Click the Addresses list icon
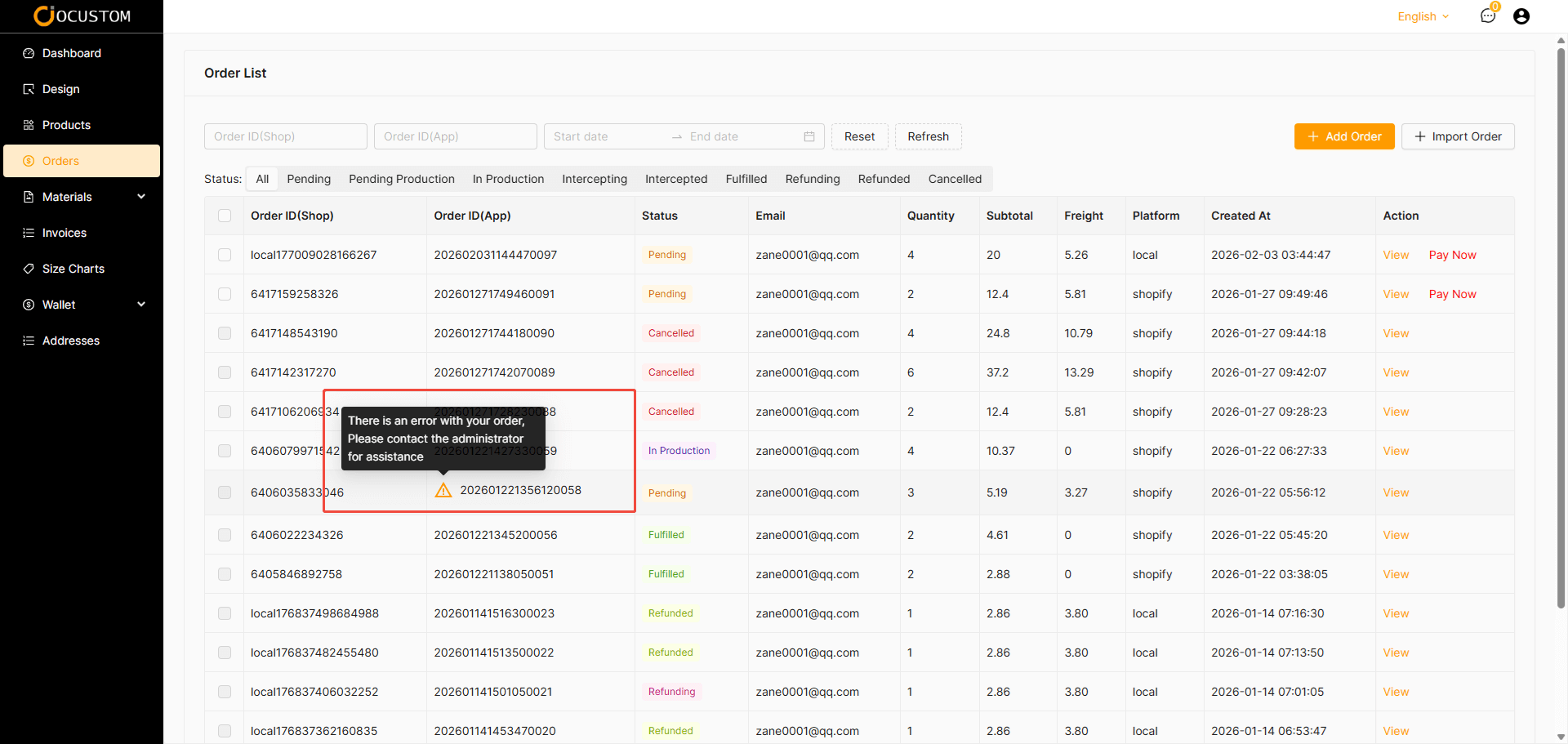The image size is (1568, 744). [x=29, y=341]
